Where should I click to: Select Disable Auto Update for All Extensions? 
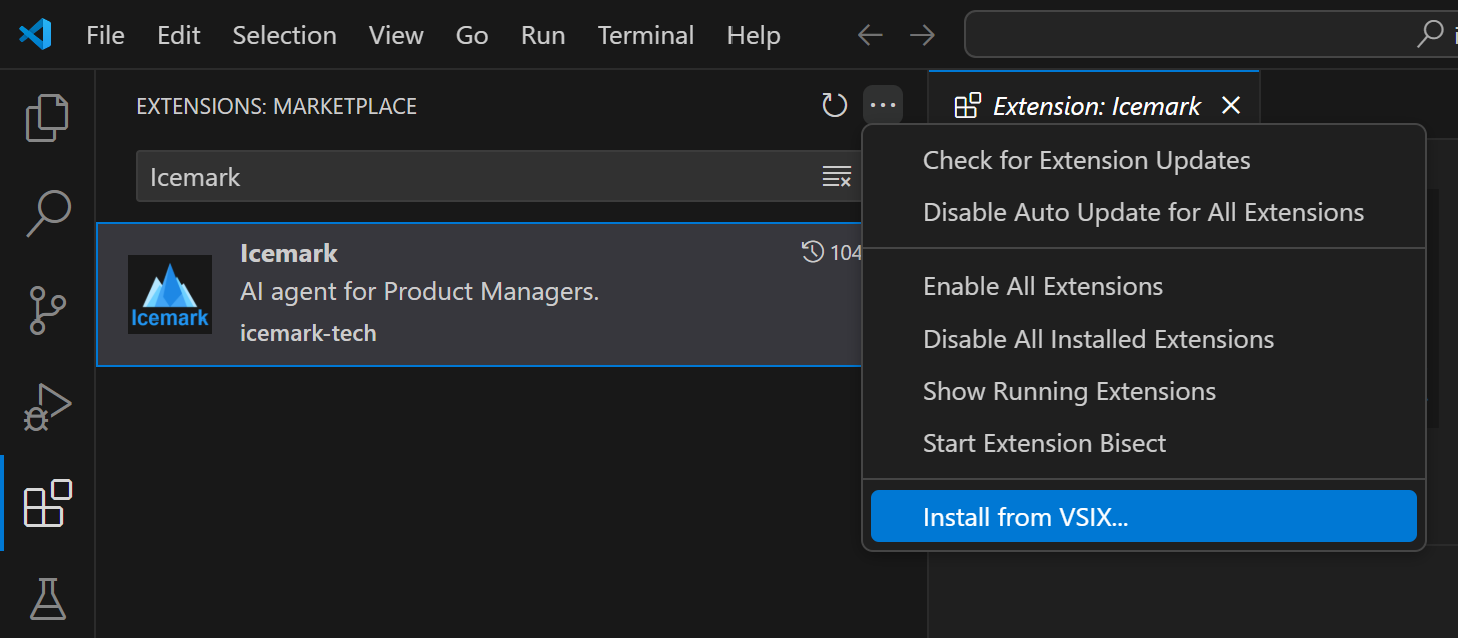click(1144, 212)
